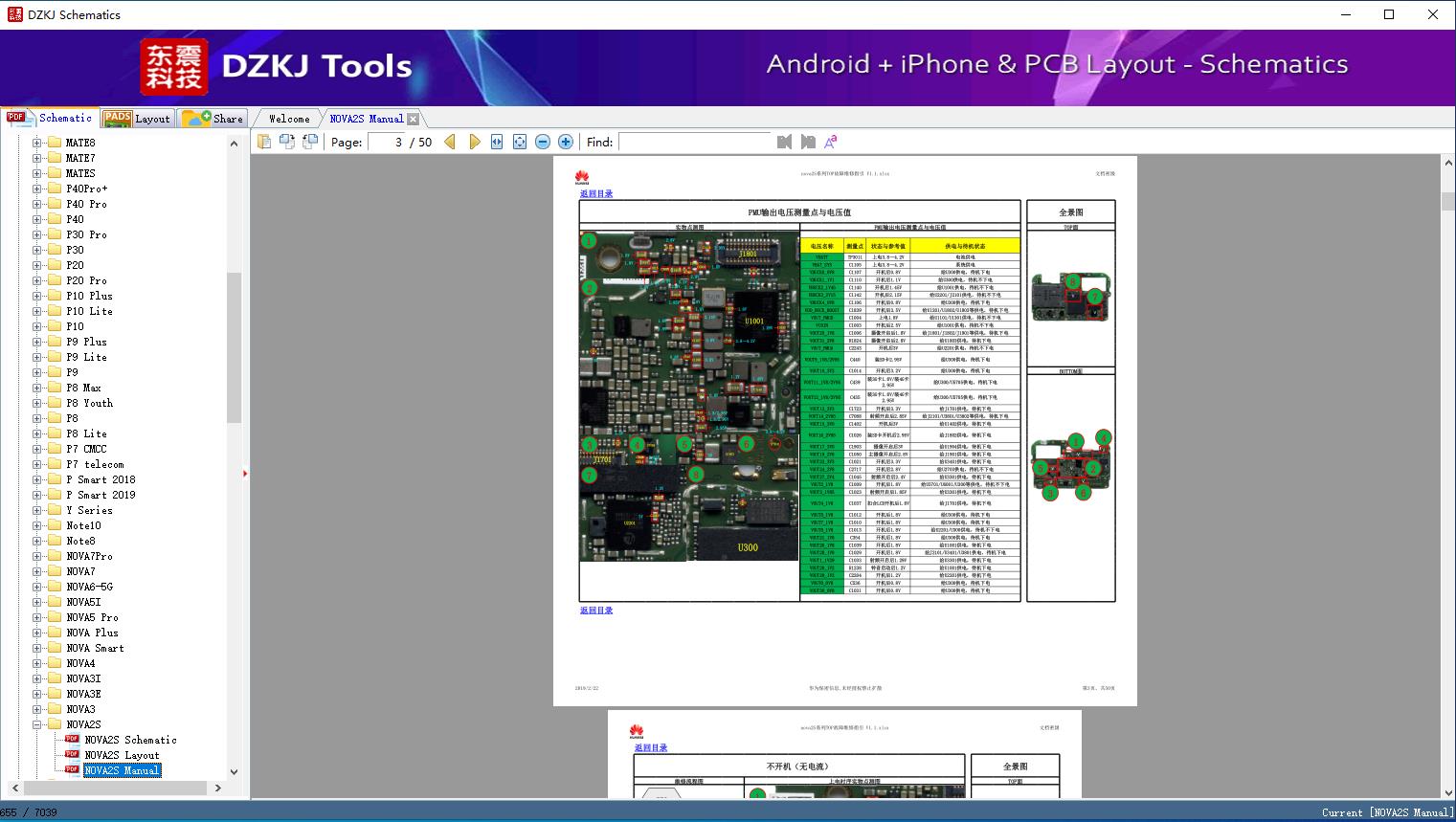
Task: Click in the Find text field
Action: (x=694, y=142)
